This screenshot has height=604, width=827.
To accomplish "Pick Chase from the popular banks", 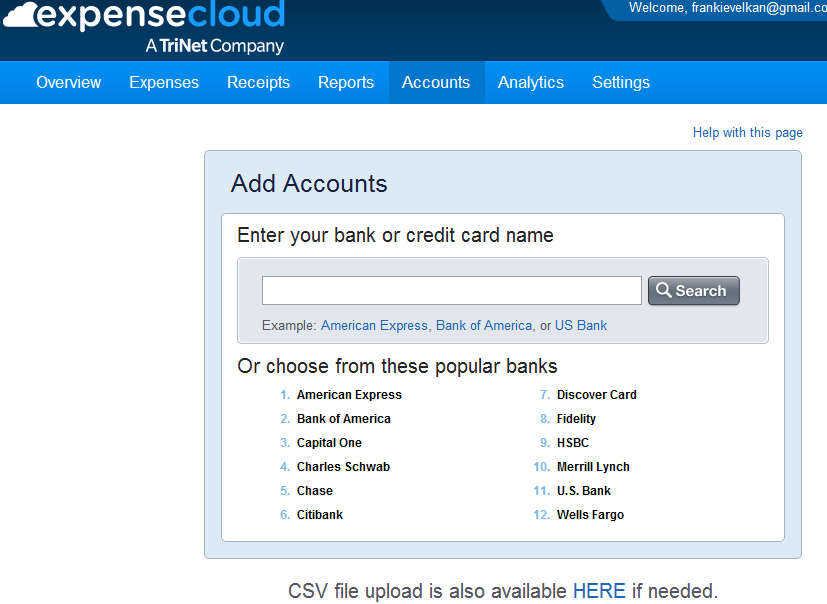I will [x=315, y=491].
